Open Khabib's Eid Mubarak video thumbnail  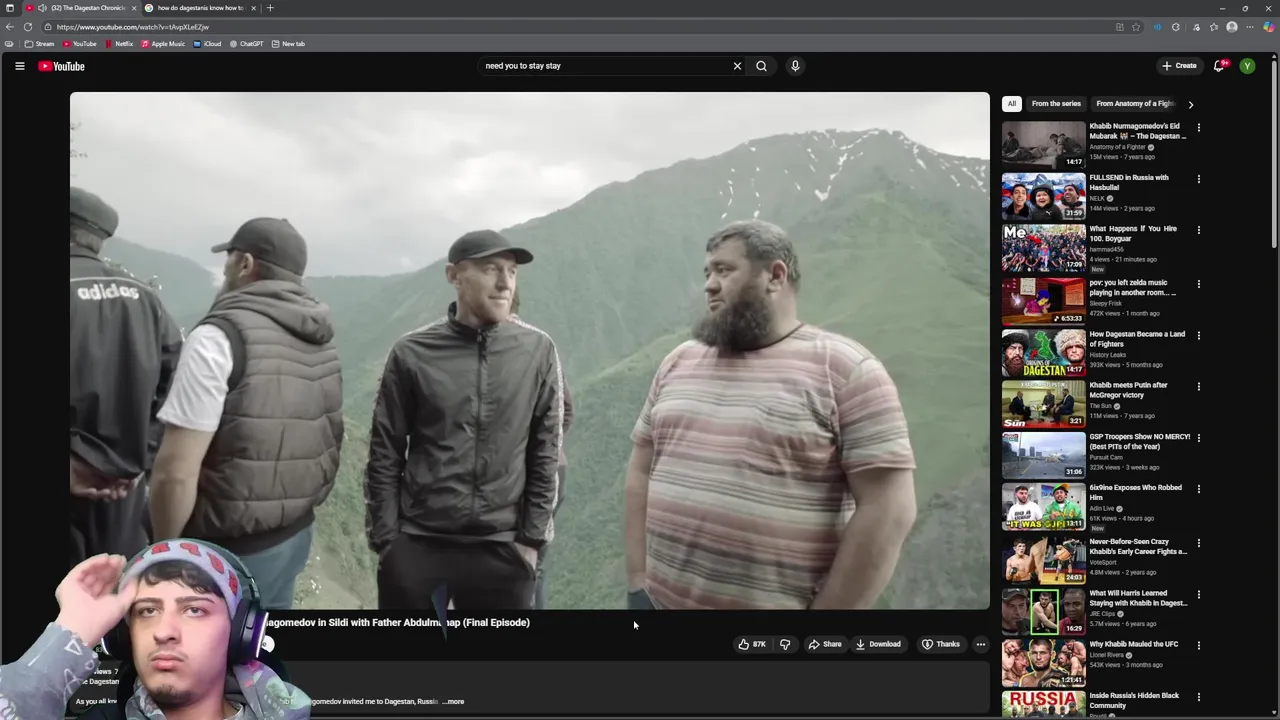click(x=1043, y=145)
